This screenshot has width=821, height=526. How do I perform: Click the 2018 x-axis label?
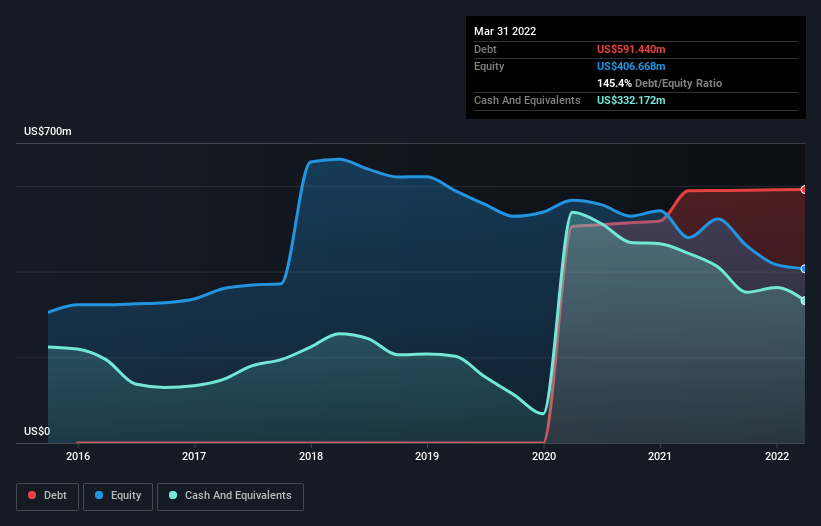point(311,456)
